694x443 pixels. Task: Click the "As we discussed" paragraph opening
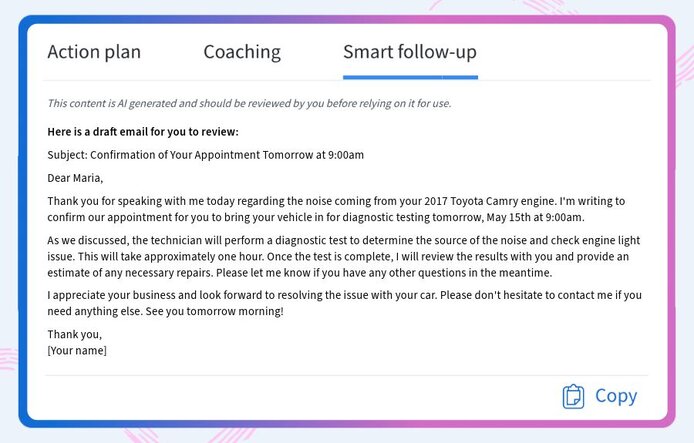(x=92, y=241)
